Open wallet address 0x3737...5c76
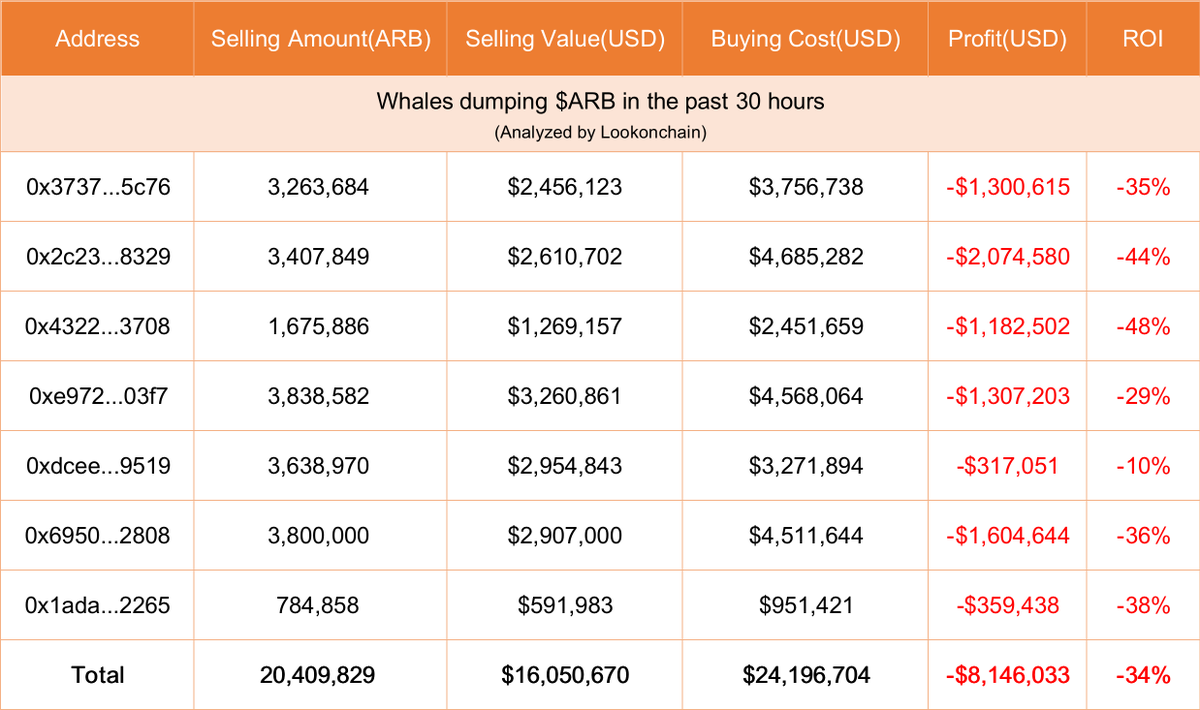The width and height of the screenshot is (1200, 710). tap(98, 187)
